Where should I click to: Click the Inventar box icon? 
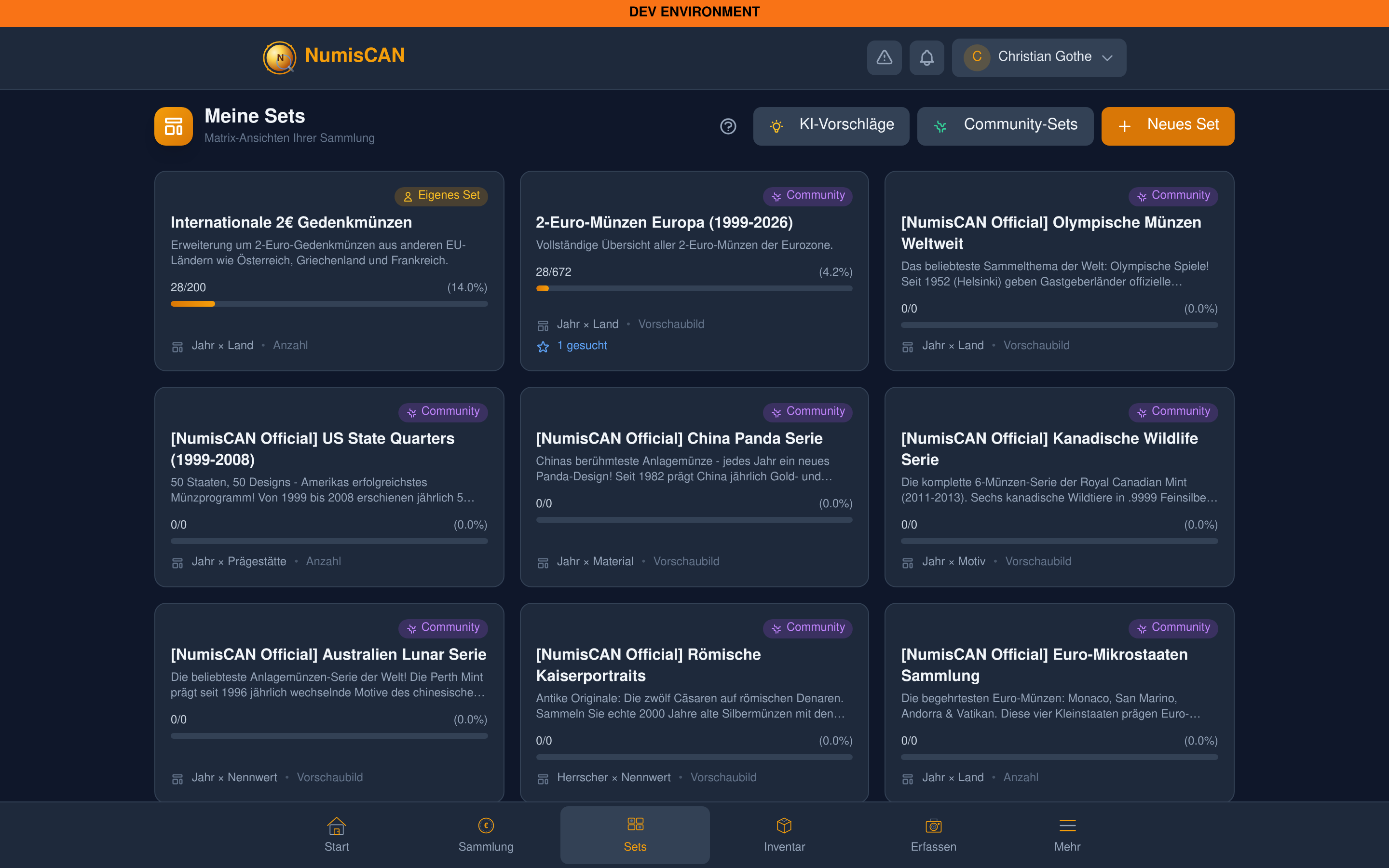click(784, 826)
